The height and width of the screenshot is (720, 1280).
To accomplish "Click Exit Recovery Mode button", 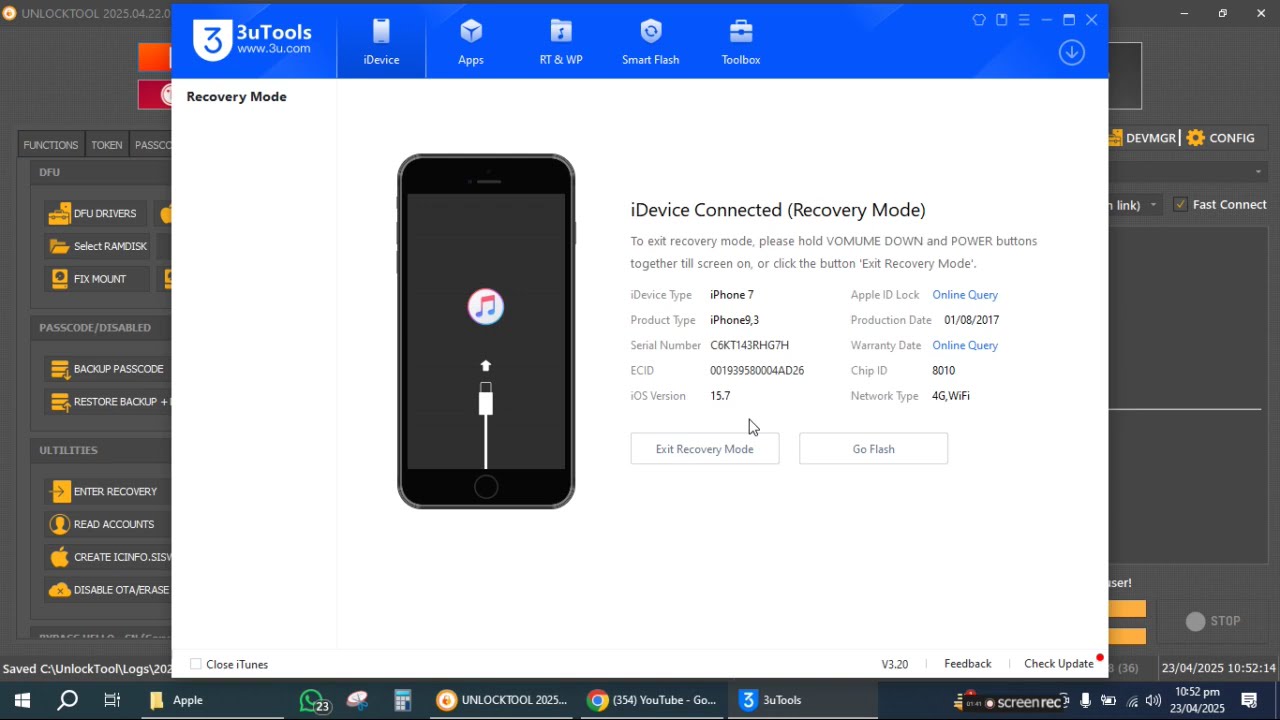I will 704,449.
